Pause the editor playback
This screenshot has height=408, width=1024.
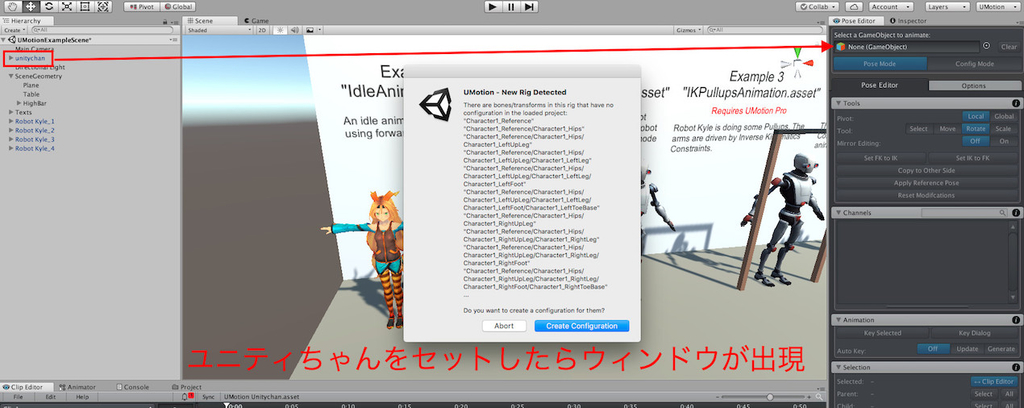511,7
